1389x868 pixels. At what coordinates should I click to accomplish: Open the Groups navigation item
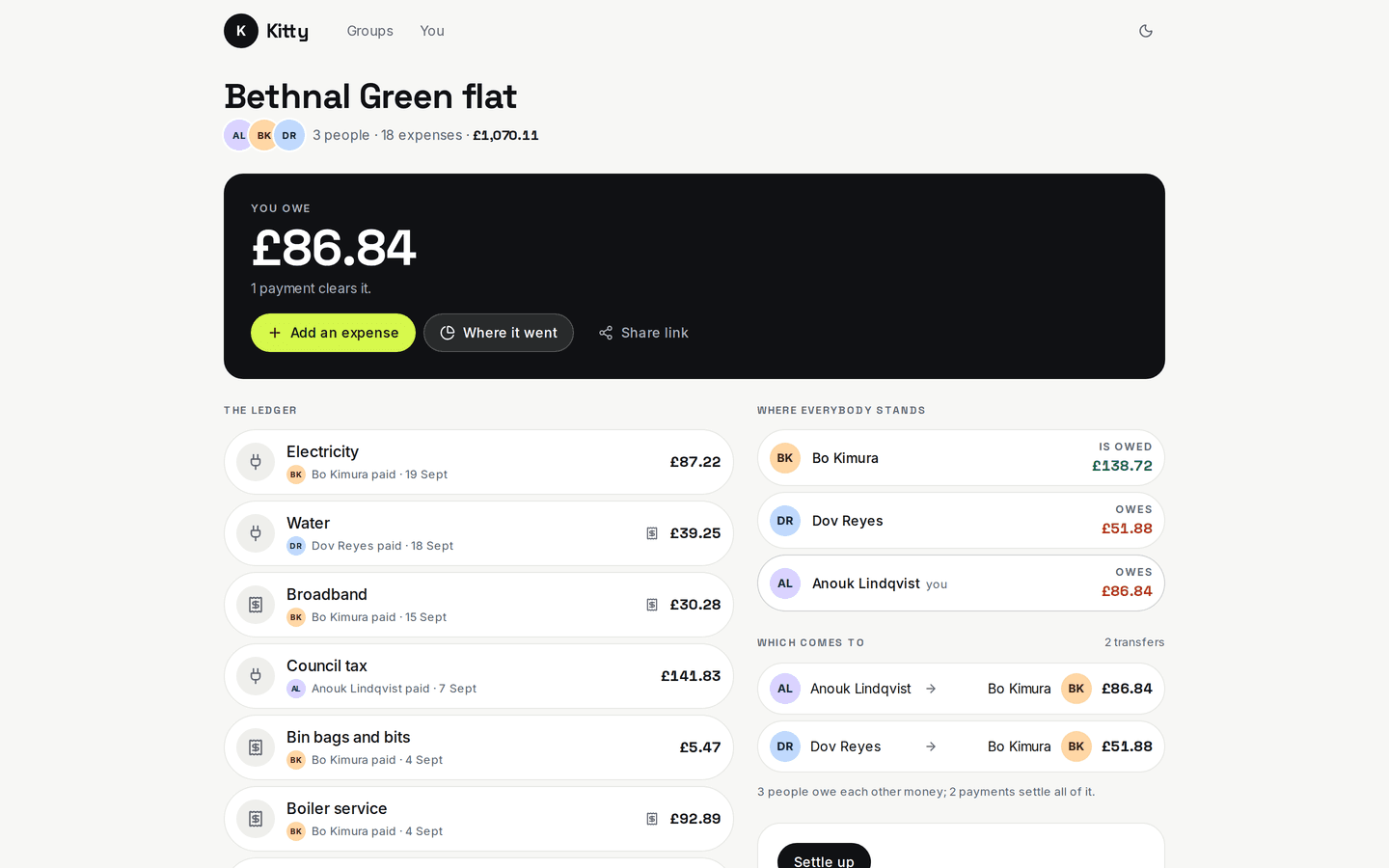[370, 31]
